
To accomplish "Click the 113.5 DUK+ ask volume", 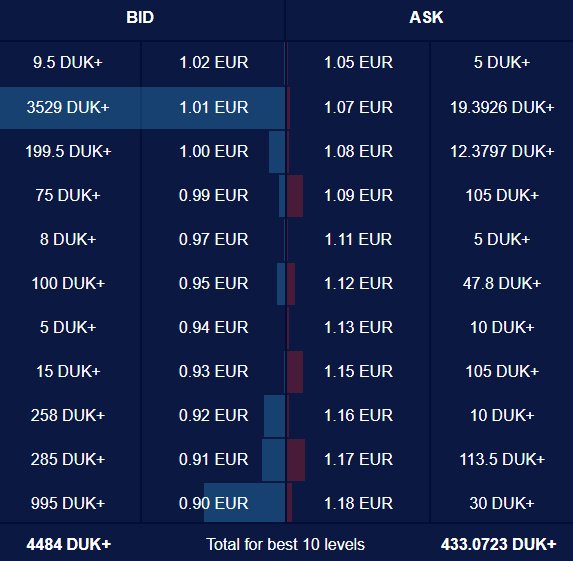I will click(x=502, y=459).
